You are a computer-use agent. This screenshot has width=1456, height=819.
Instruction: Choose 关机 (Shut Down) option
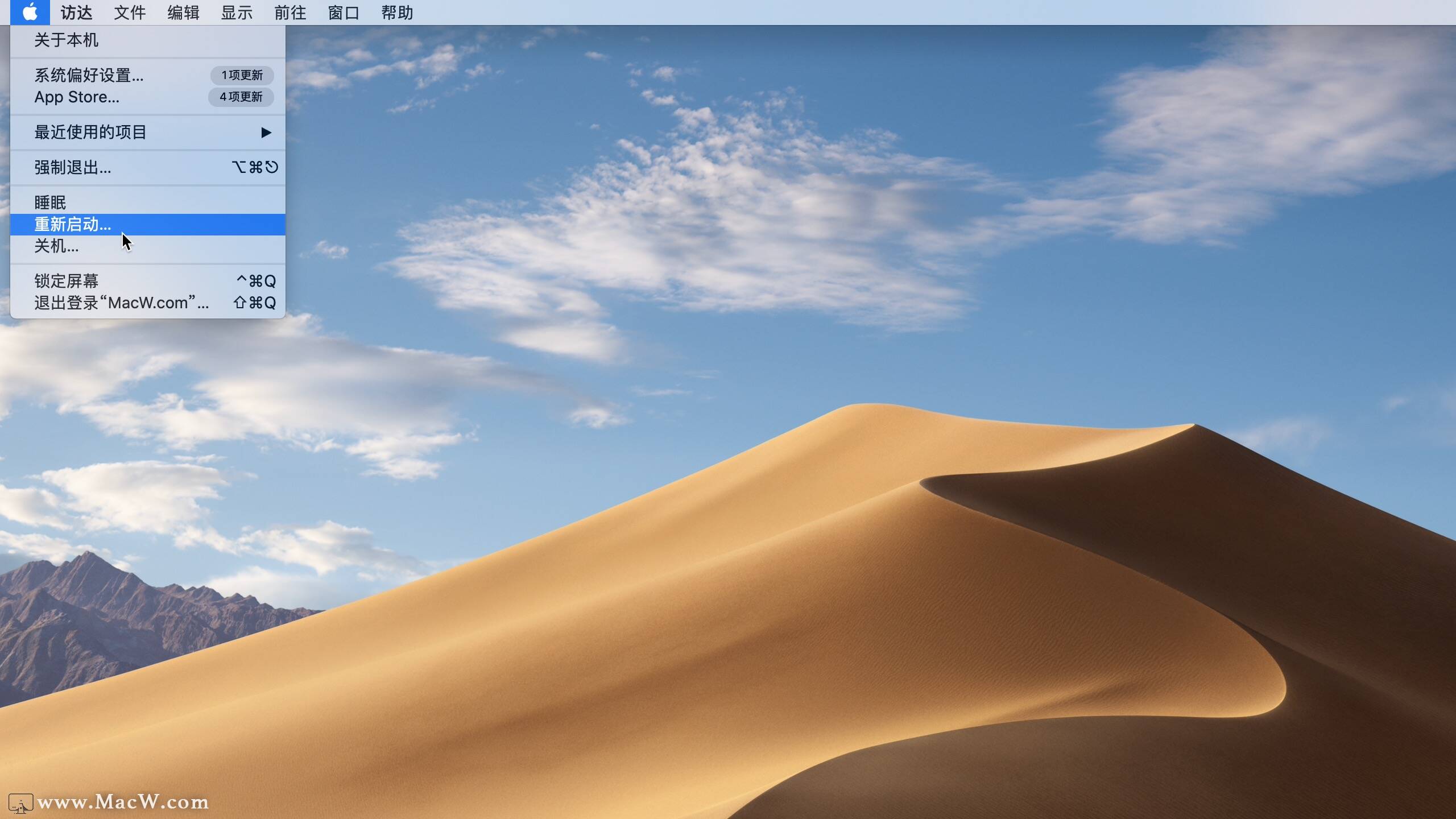(56, 246)
